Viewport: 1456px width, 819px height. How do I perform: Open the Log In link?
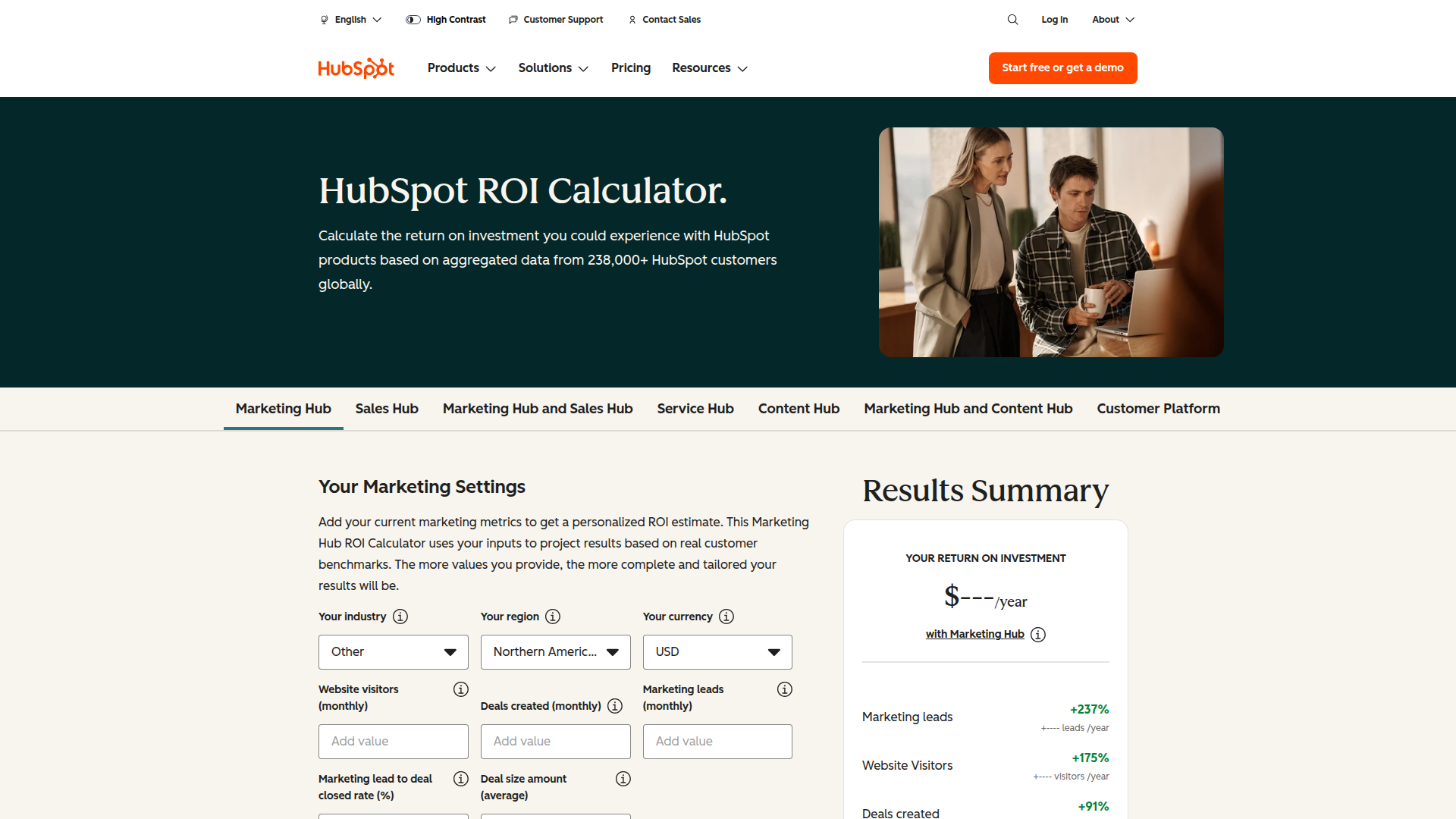1054,19
